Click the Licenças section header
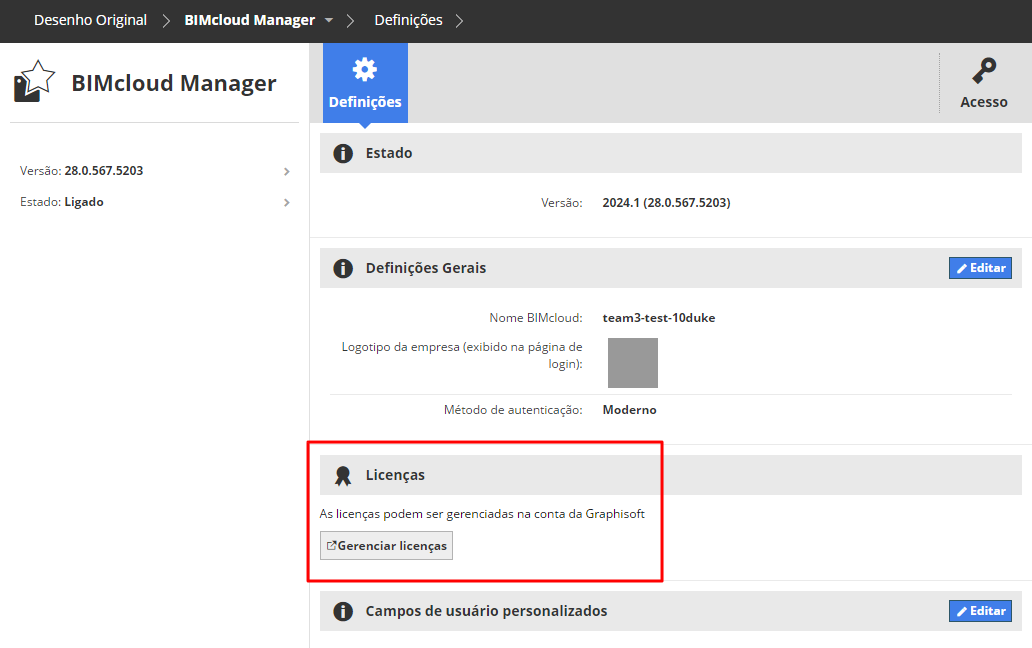Viewport: 1032px width, 648px height. click(671, 475)
